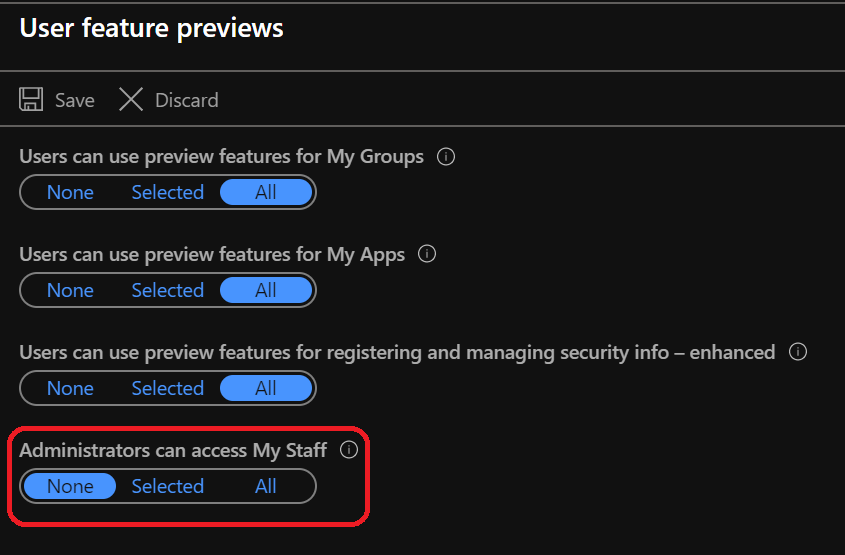
Task: Set My Staff access to Selected
Action: coord(168,487)
